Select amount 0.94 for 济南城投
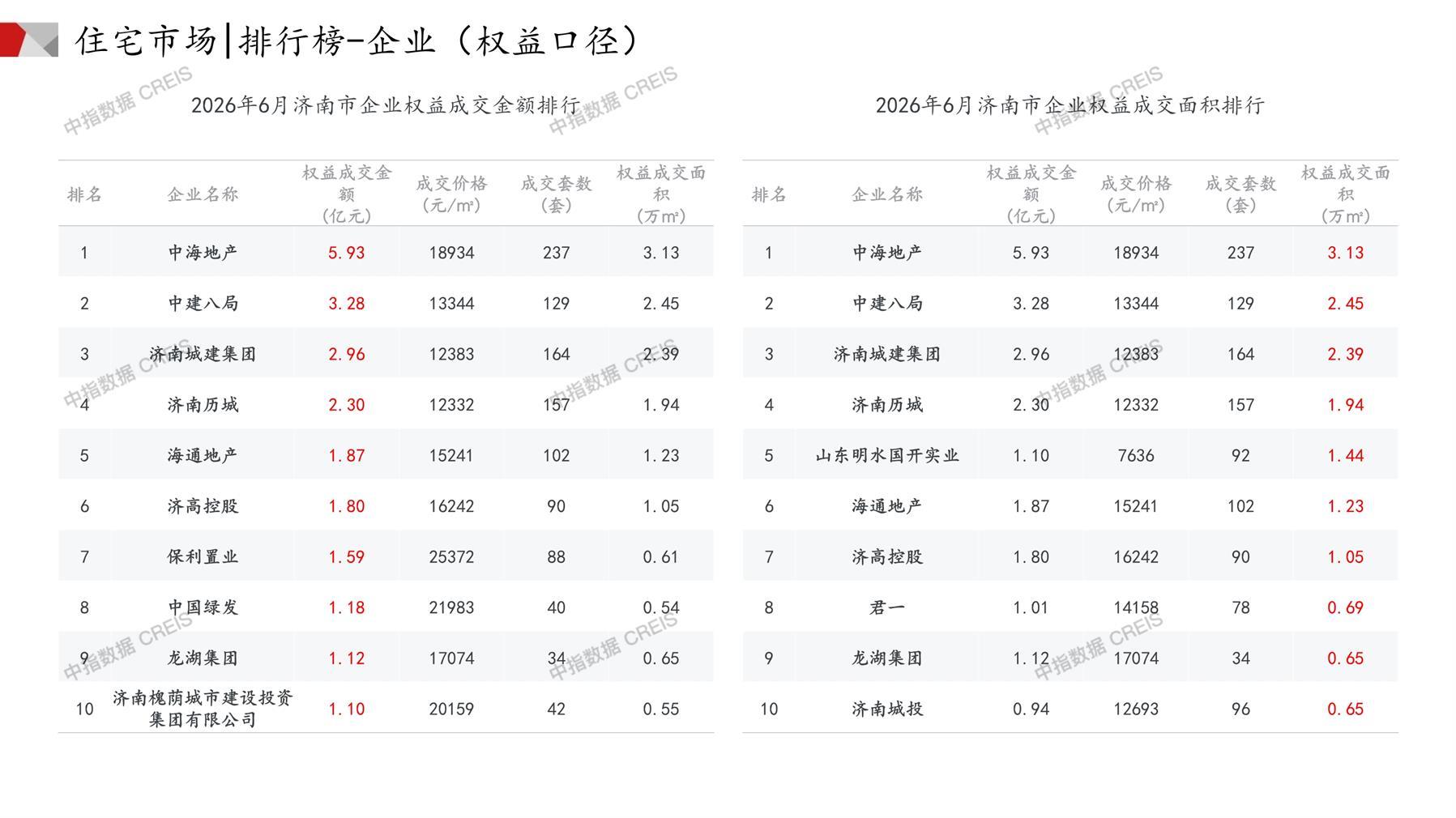 [x=1031, y=709]
